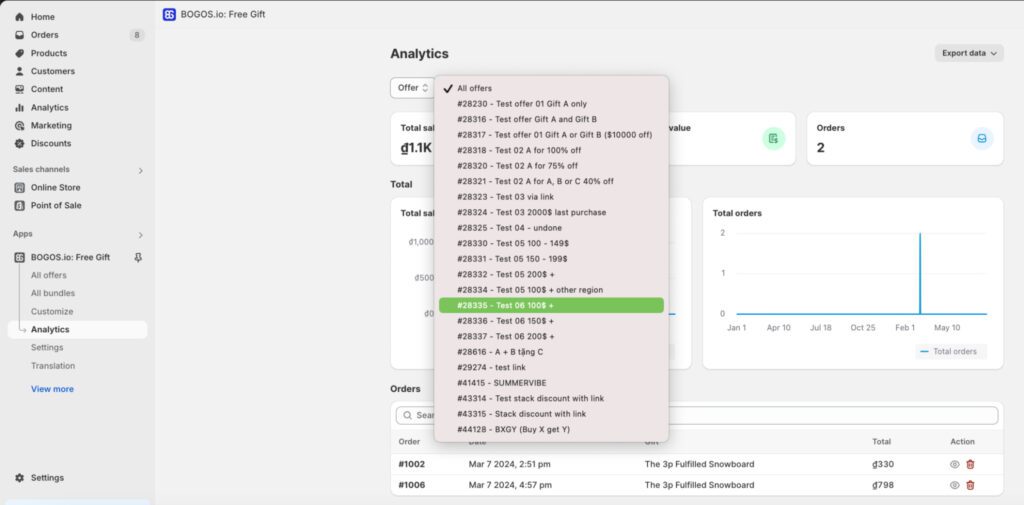The height and width of the screenshot is (505, 1024).
Task: Expand the Apps section chevron
Action: pos(140,234)
